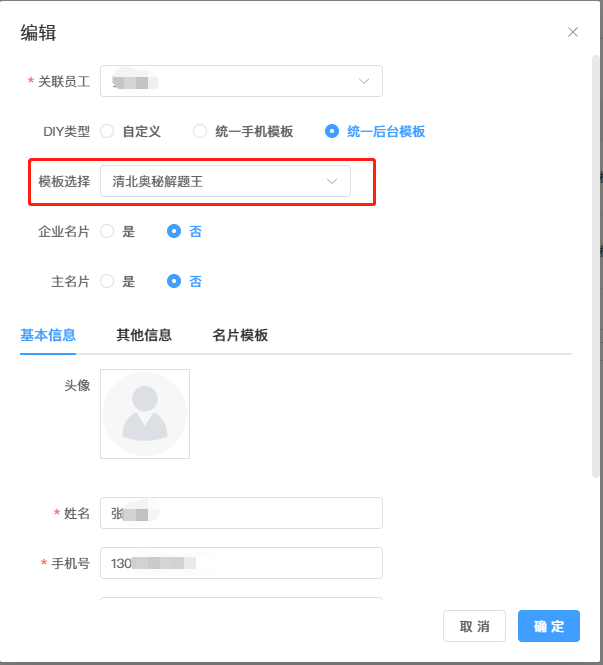Click the avatar placeholder image

(x=145, y=414)
